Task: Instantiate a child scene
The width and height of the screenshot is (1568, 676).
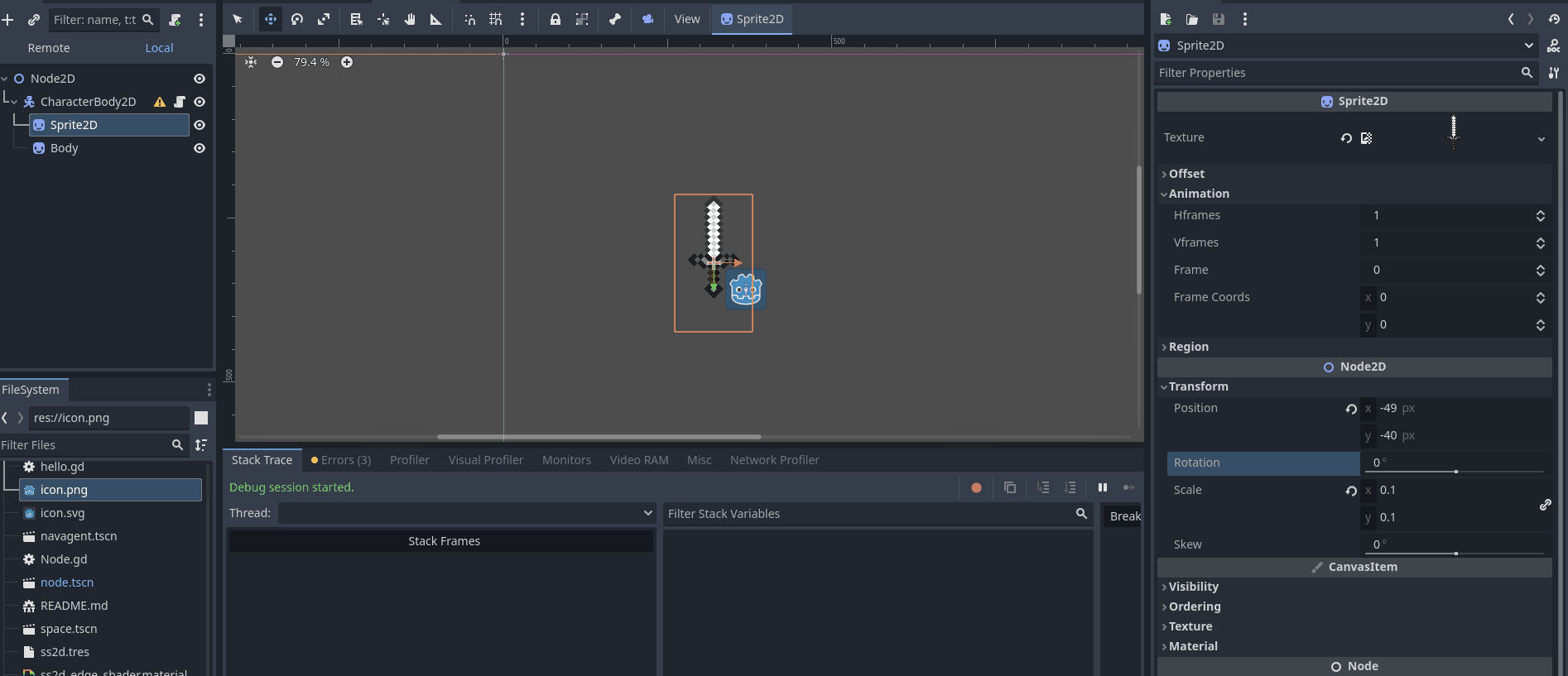Action: coord(34,19)
